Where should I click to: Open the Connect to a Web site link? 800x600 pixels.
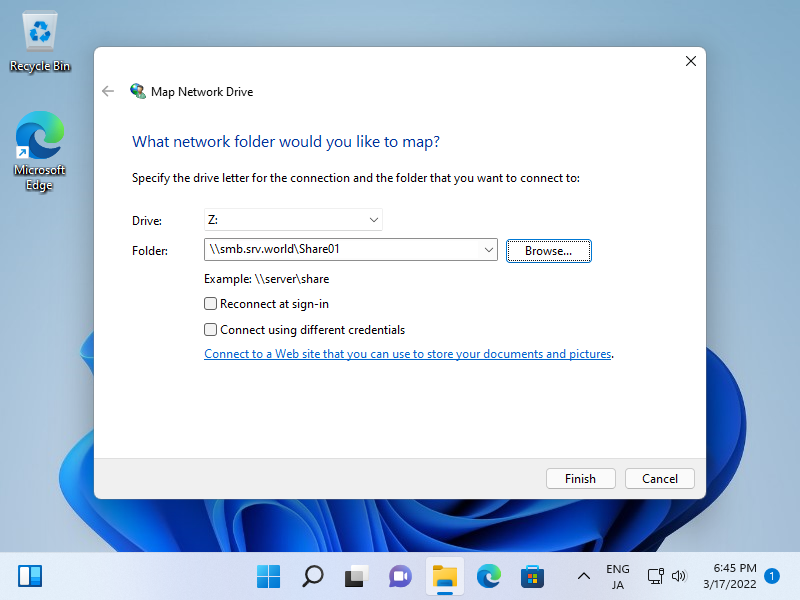407,354
